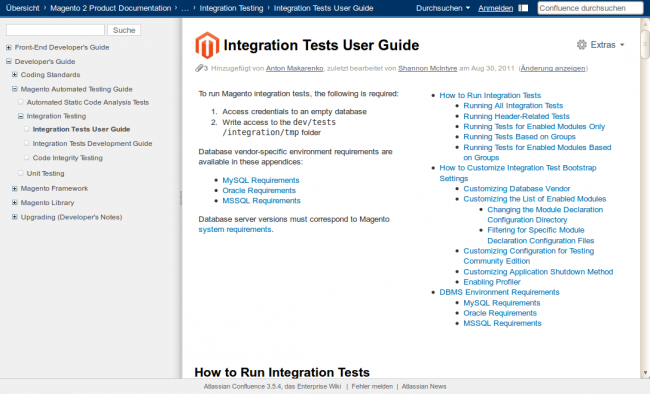Jump to Customizing Application Shutdown Method
Viewport: 650px width, 394px height.
tap(538, 272)
